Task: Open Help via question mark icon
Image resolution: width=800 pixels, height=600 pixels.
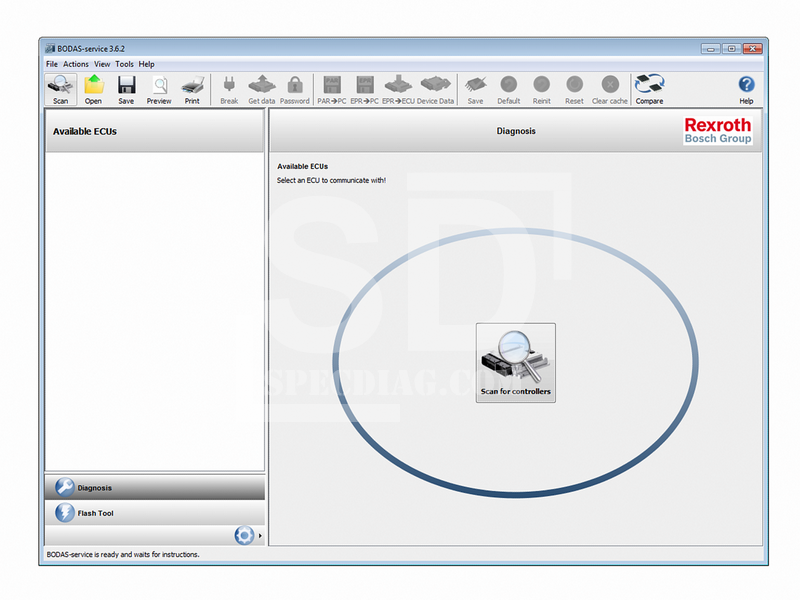Action: coord(746,89)
